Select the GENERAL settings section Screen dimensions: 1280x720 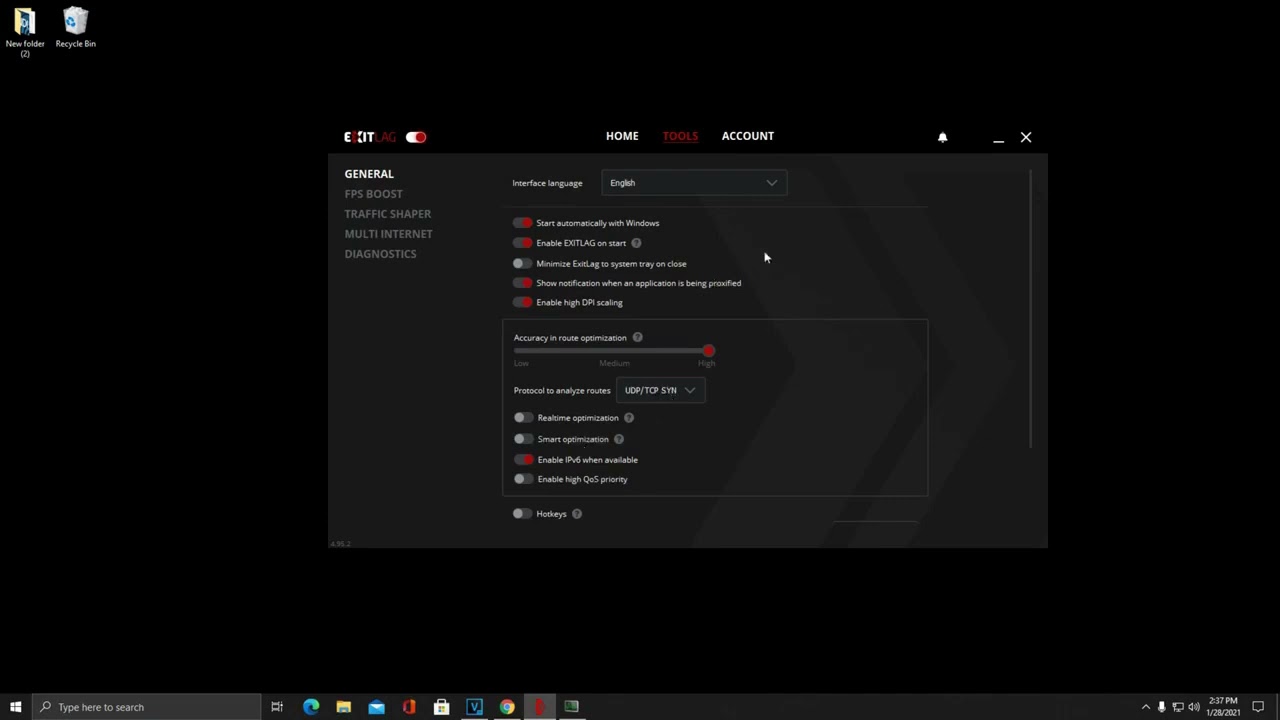(x=369, y=174)
